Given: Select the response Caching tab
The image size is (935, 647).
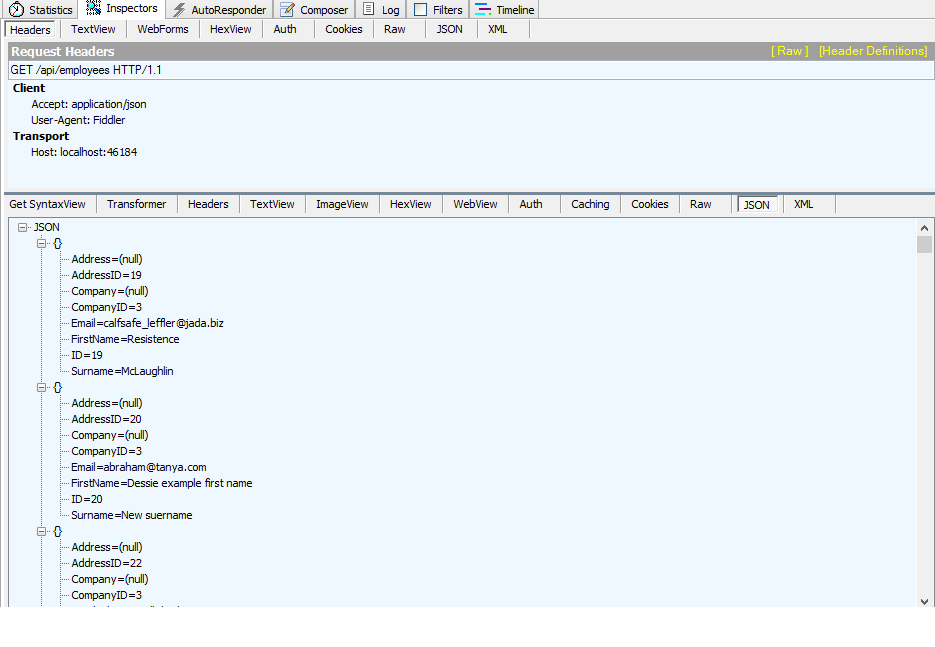Looking at the screenshot, I should pyautogui.click(x=590, y=204).
